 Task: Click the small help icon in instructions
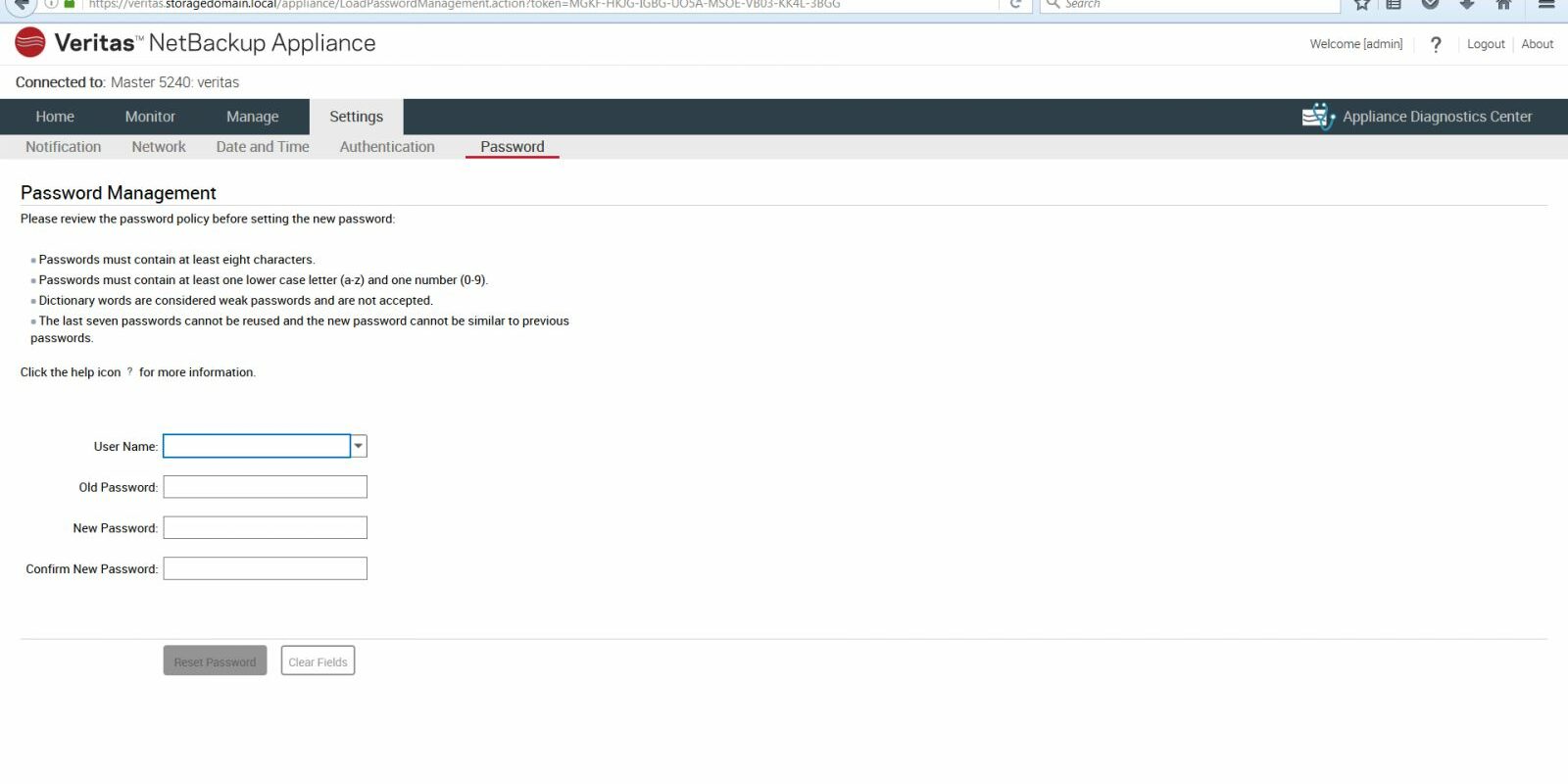click(x=129, y=371)
